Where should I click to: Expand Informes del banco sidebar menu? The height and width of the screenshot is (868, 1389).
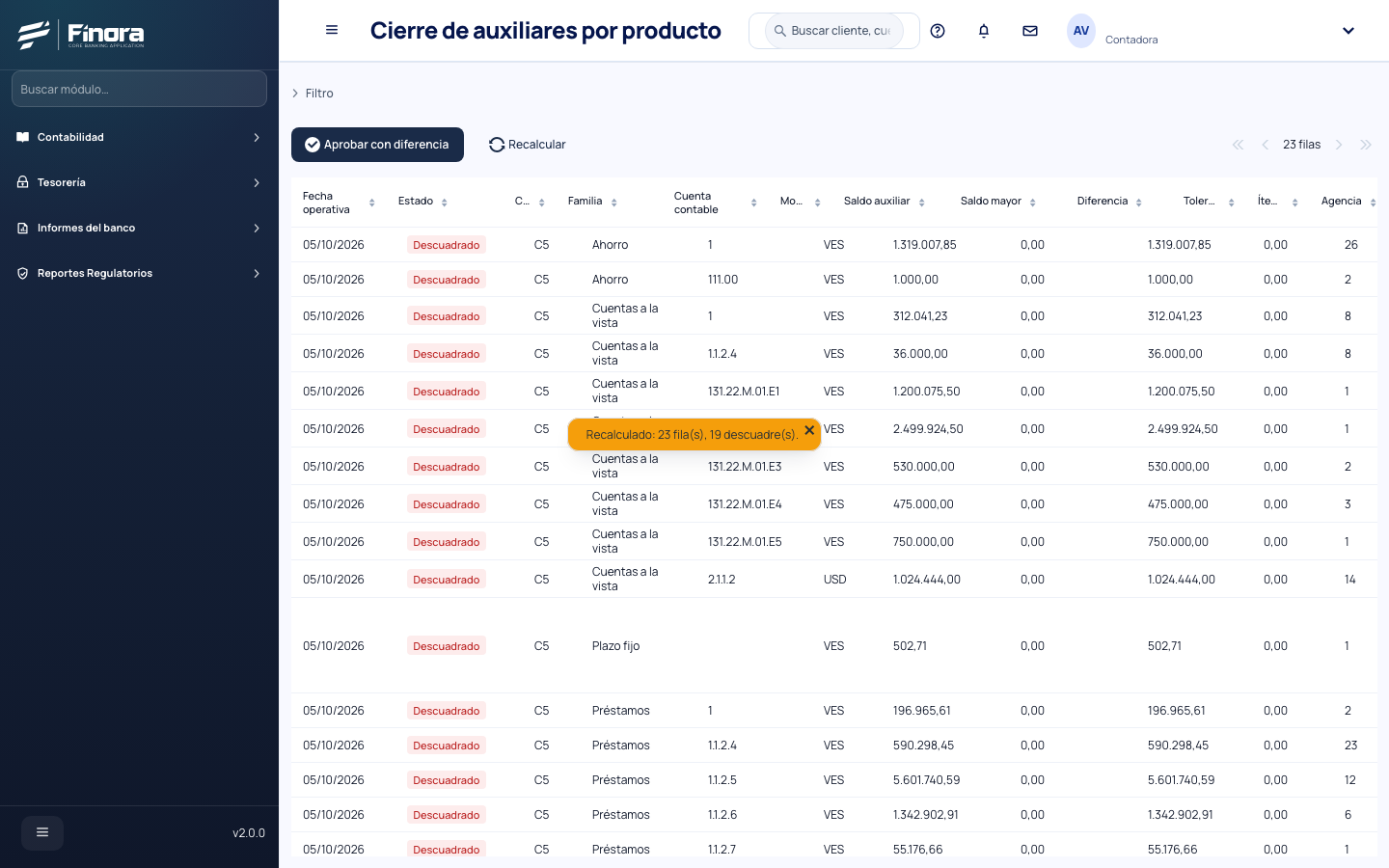(139, 228)
